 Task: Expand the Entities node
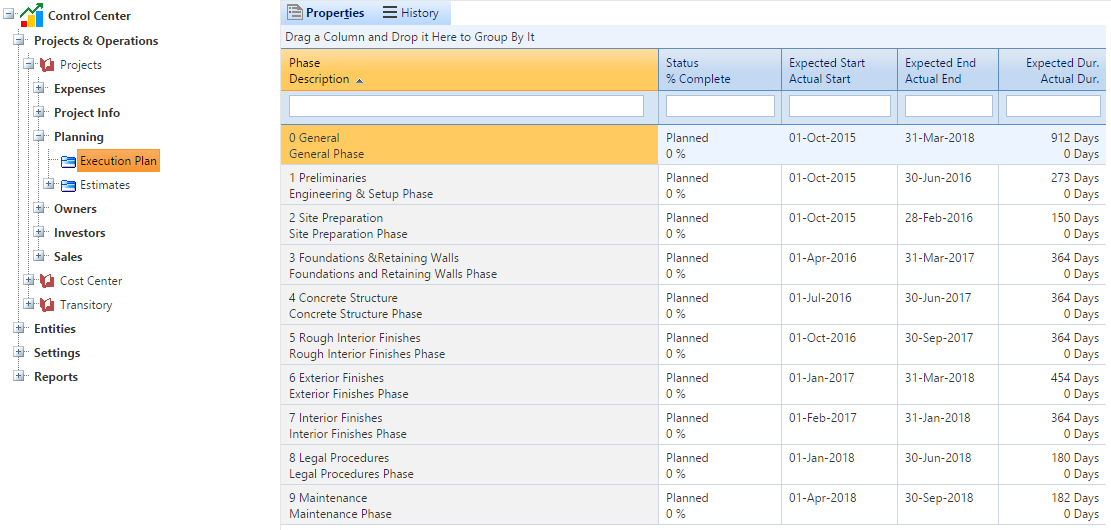click(19, 329)
